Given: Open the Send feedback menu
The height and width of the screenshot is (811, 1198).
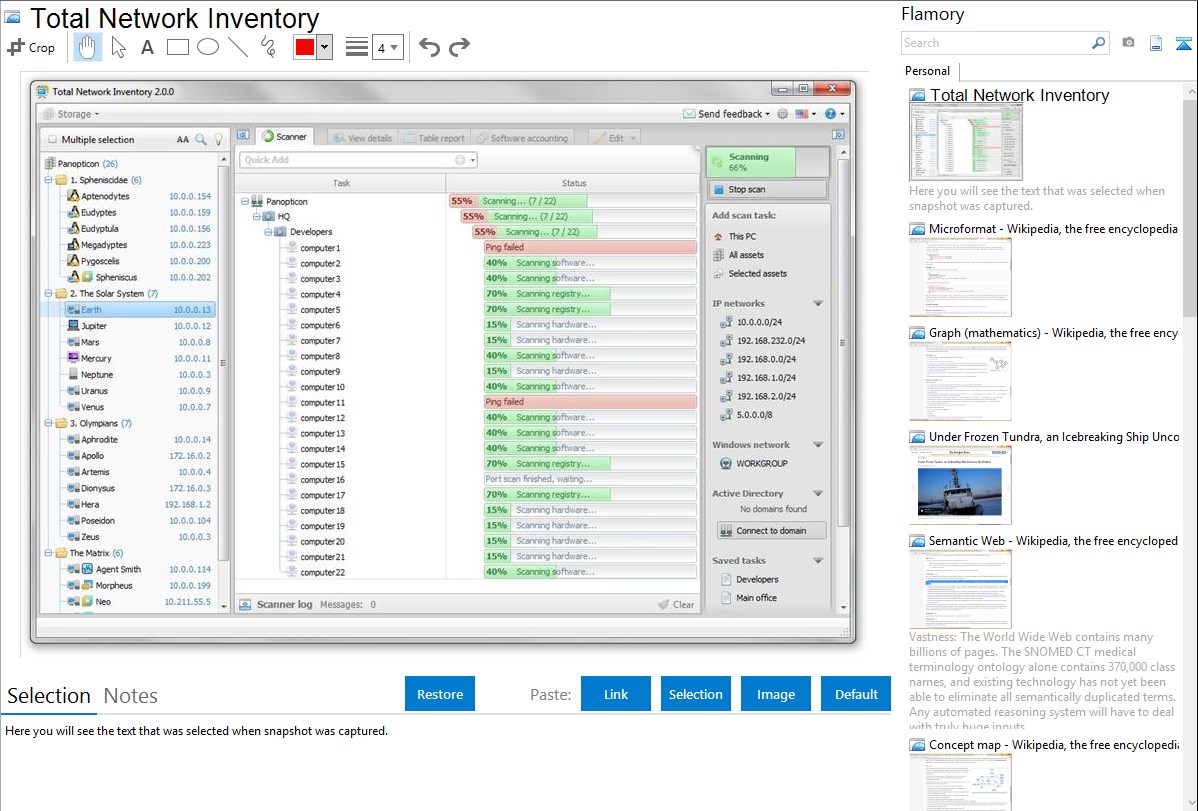Looking at the screenshot, I should pyautogui.click(x=727, y=114).
